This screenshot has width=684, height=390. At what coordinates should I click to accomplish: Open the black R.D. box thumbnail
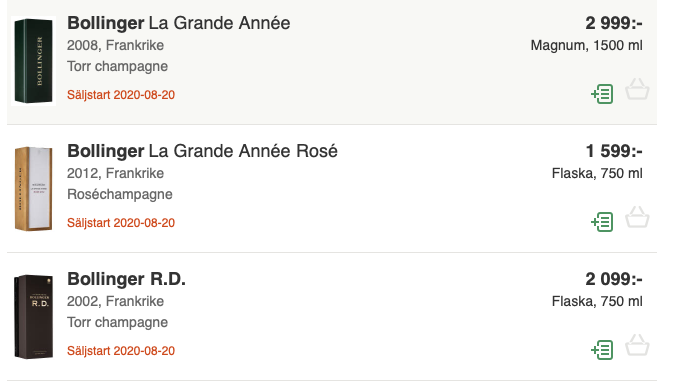[34, 317]
